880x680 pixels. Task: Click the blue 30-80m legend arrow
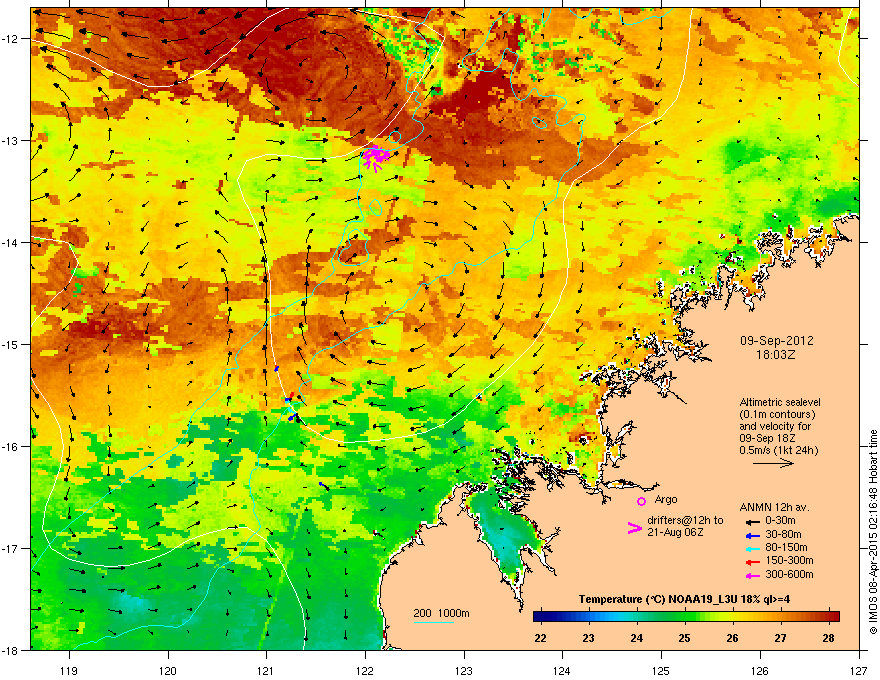pos(751,535)
